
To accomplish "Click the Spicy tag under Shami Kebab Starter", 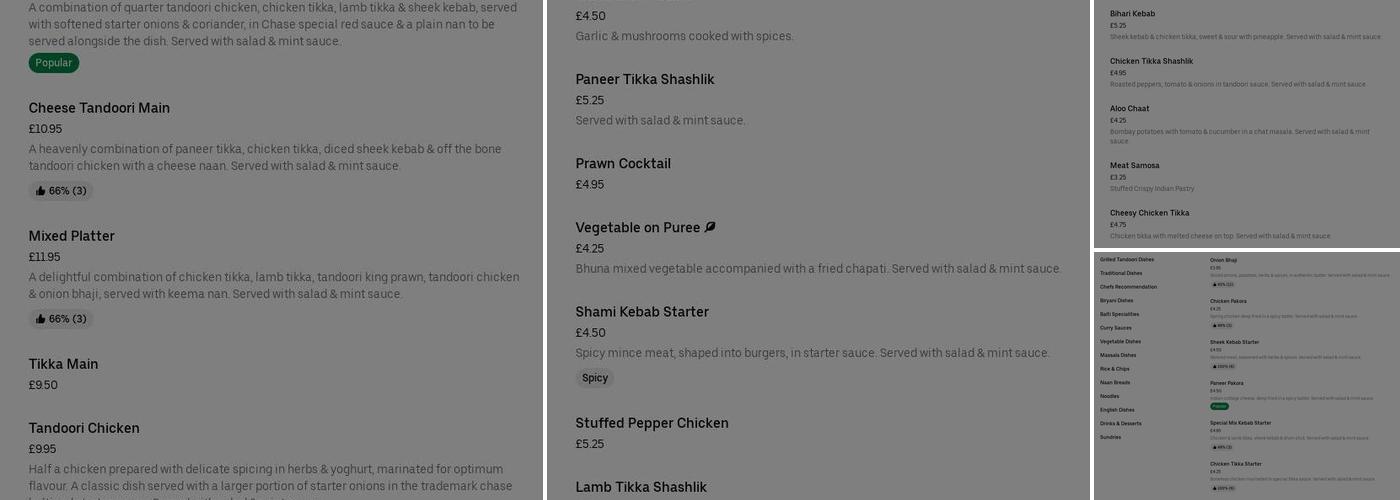I will pos(595,378).
